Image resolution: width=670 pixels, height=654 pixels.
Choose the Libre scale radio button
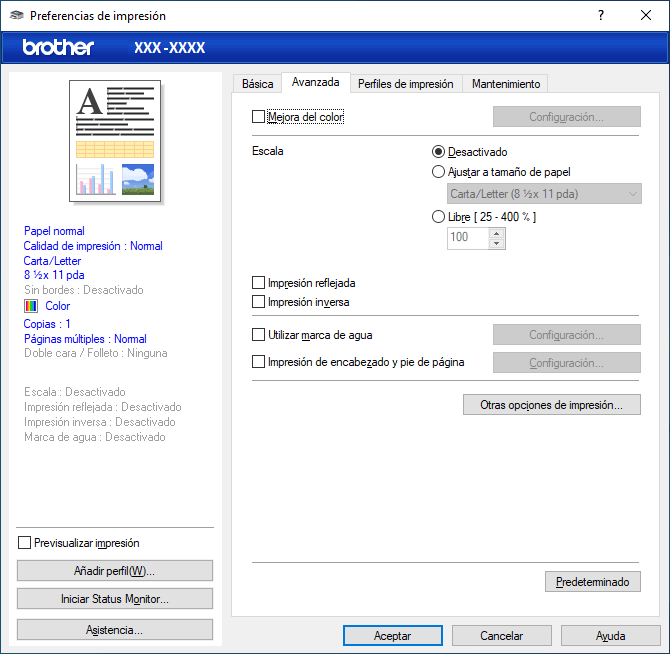[x=439, y=216]
